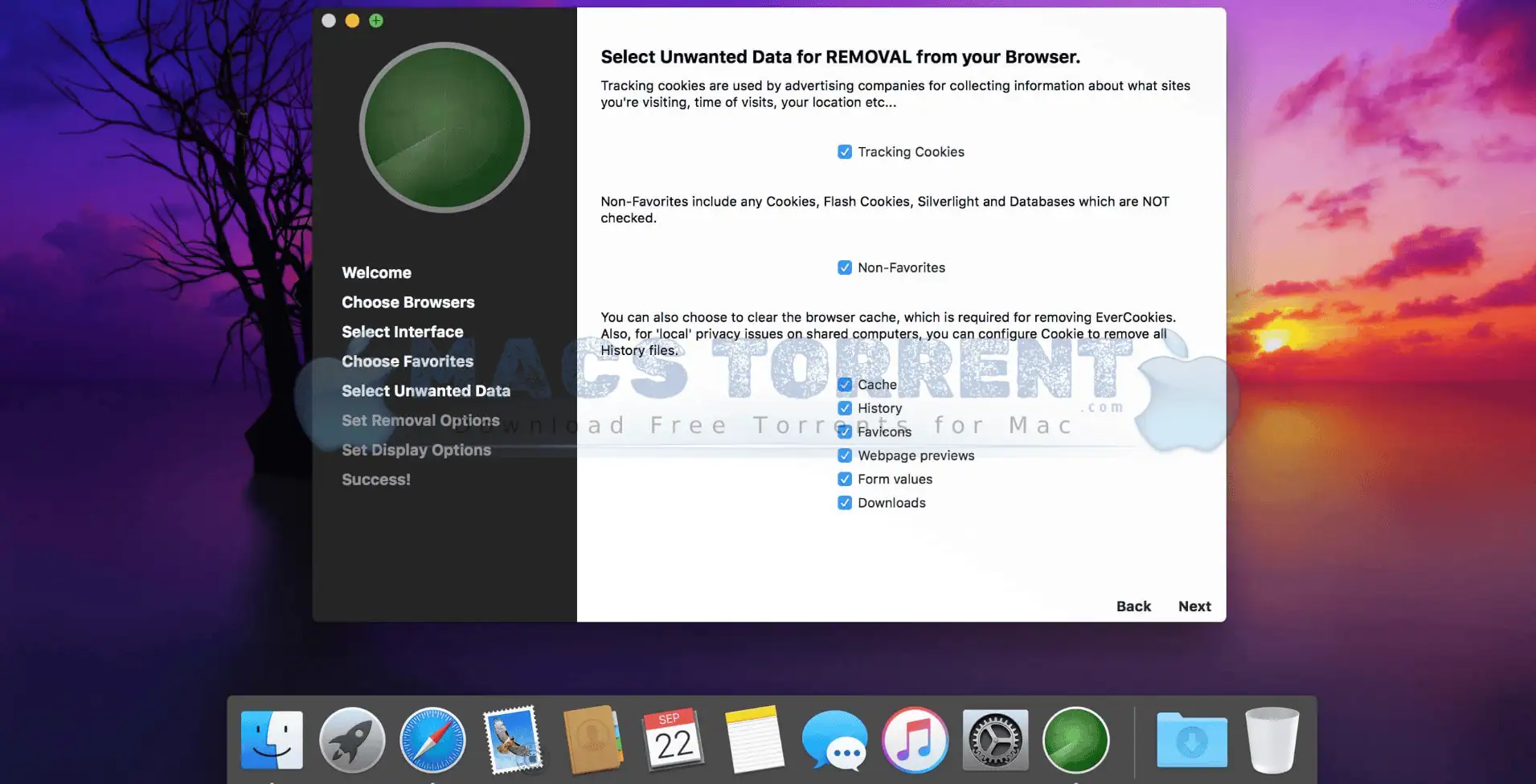This screenshot has width=1536, height=784.
Task: Open Downloads folder in dock
Action: coord(1192,740)
